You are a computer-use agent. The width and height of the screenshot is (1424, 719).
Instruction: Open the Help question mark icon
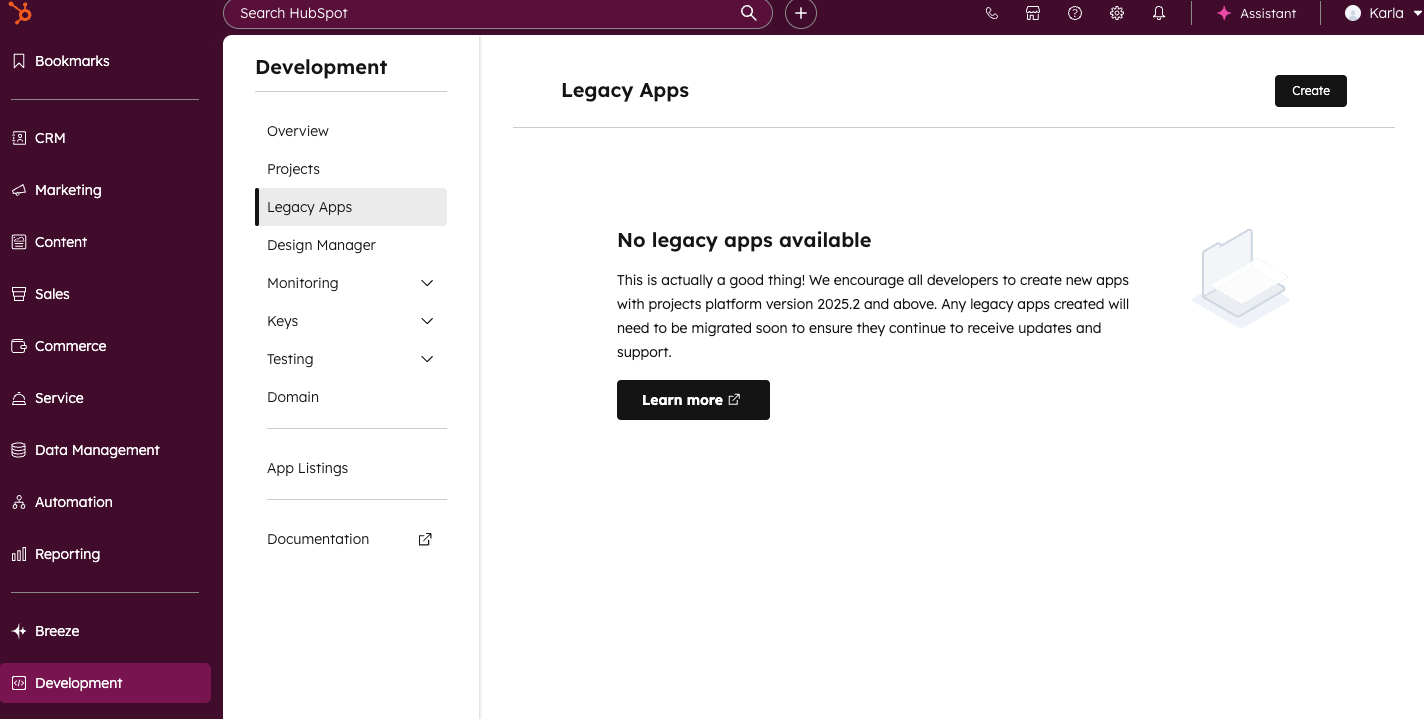click(1075, 13)
